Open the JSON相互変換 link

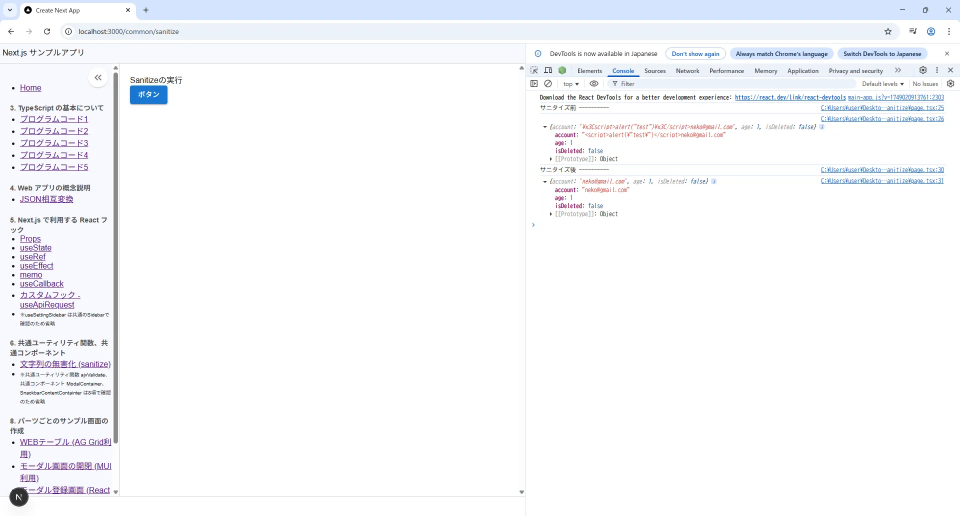coord(47,200)
